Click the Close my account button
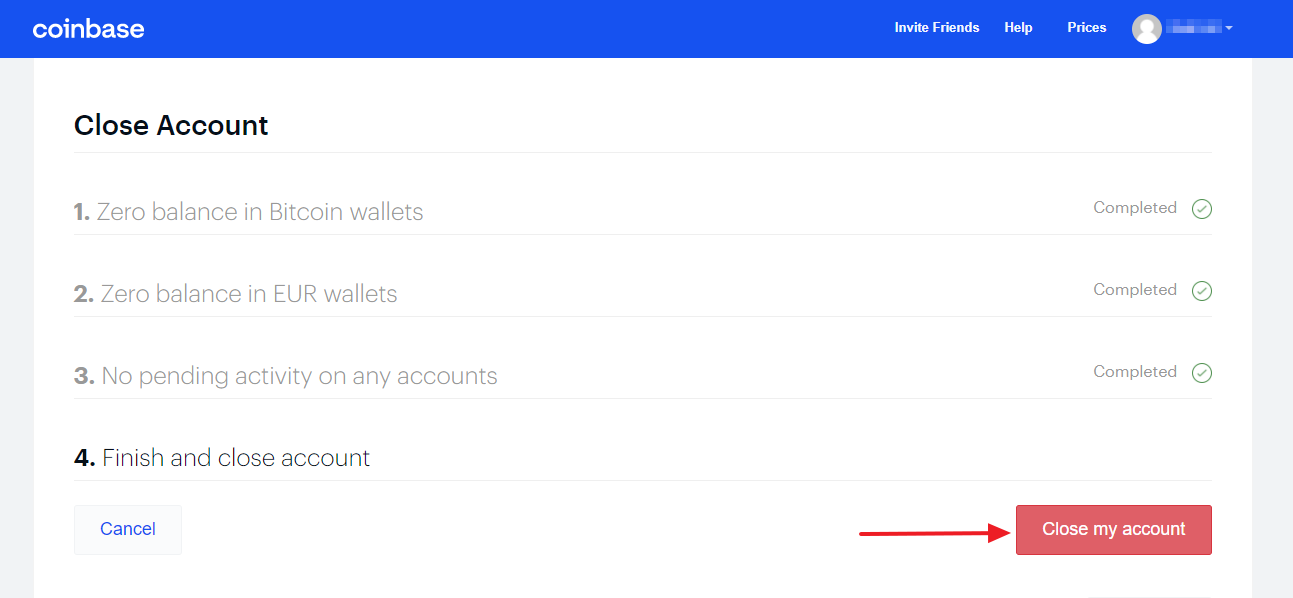1293x598 pixels. click(x=1113, y=529)
